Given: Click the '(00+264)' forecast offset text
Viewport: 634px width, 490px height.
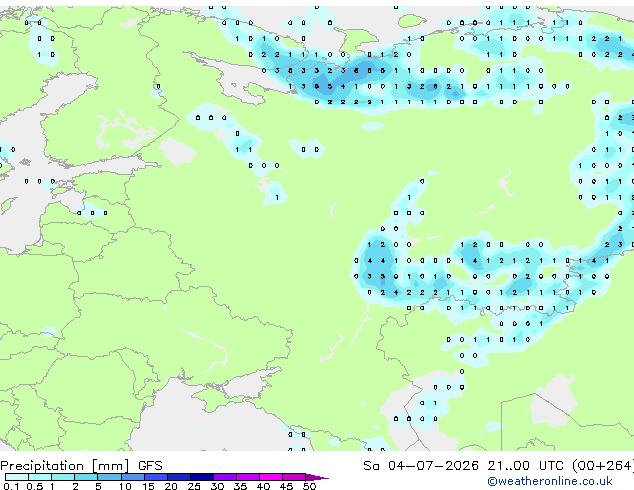Looking at the screenshot, I should [603, 466].
